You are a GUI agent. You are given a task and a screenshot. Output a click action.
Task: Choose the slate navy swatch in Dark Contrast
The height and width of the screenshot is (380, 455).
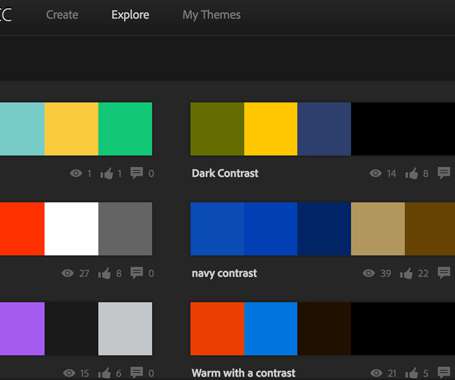tap(324, 129)
